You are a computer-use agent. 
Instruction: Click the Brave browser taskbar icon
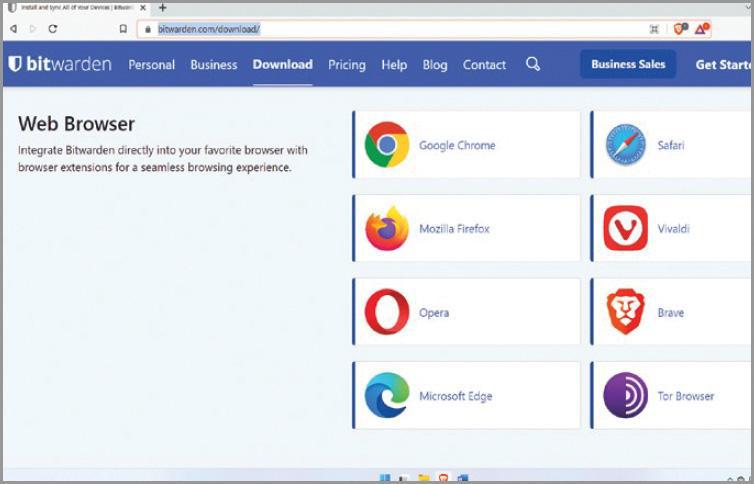[x=443, y=478]
